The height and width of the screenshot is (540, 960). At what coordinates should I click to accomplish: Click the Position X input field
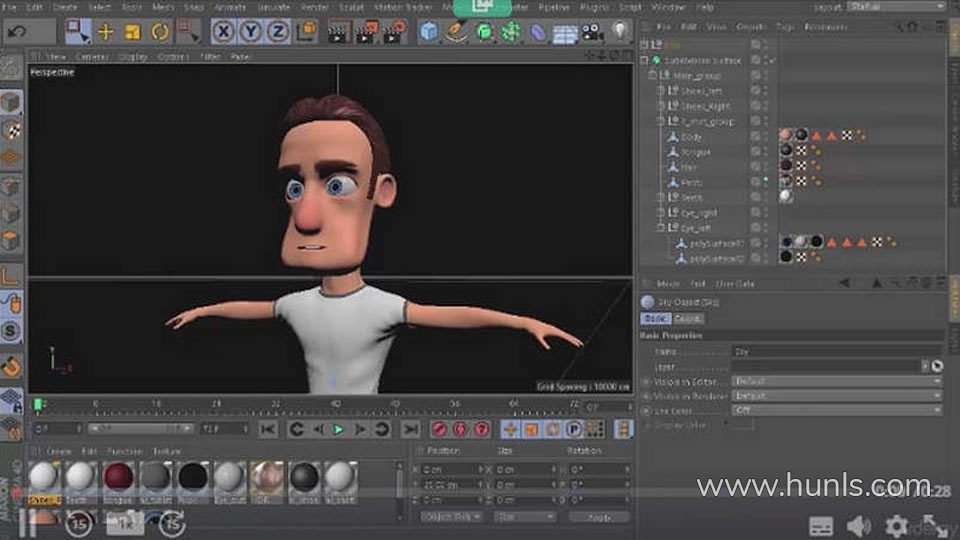[452, 470]
